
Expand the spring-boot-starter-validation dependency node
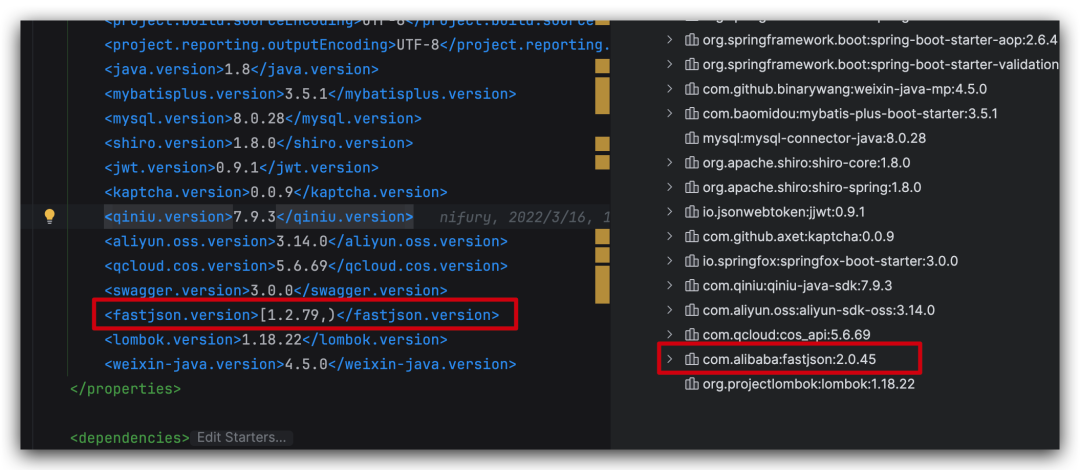click(x=669, y=64)
